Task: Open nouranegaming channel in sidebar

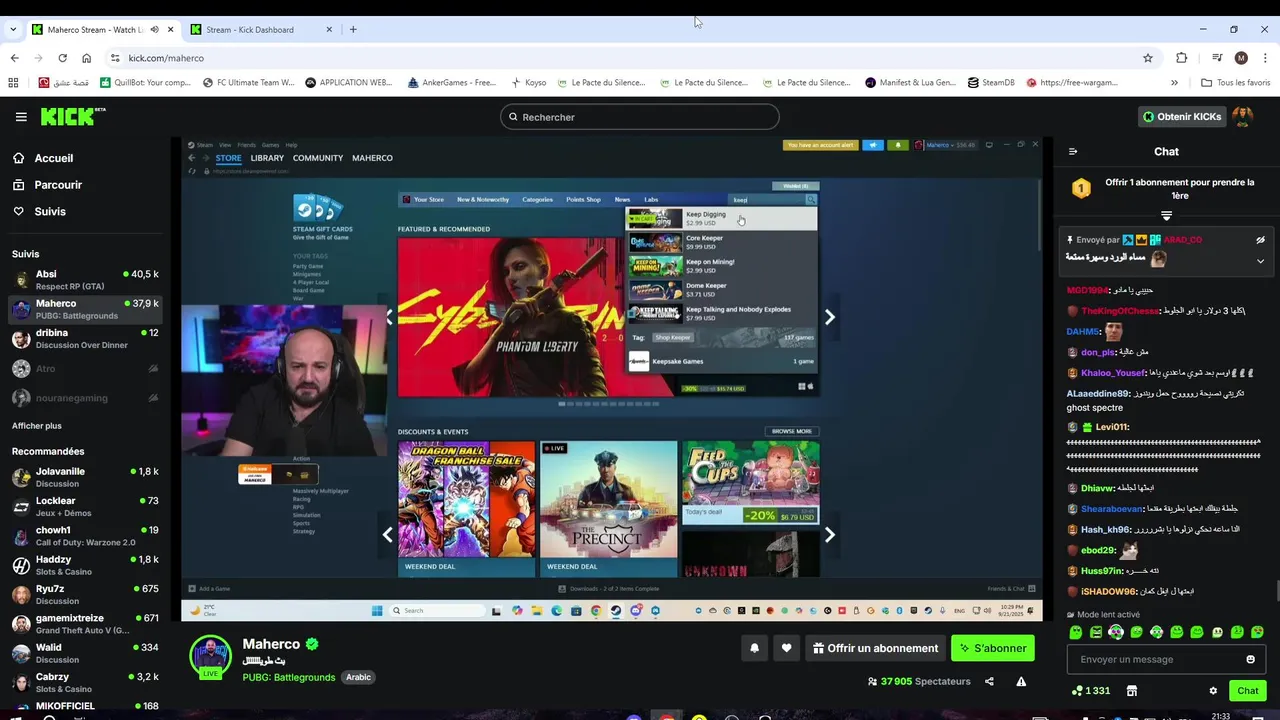Action: point(85,398)
